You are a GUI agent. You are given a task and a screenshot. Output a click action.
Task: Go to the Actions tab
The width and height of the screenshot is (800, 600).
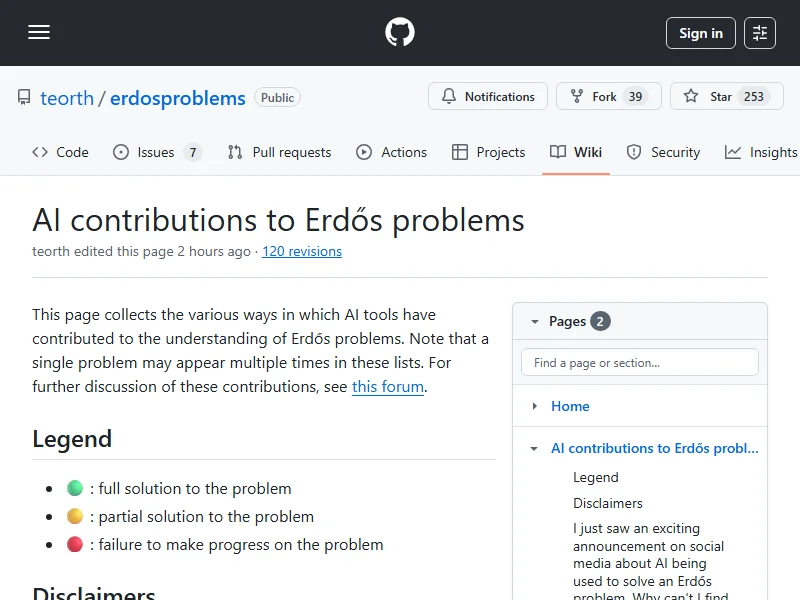[392, 152]
